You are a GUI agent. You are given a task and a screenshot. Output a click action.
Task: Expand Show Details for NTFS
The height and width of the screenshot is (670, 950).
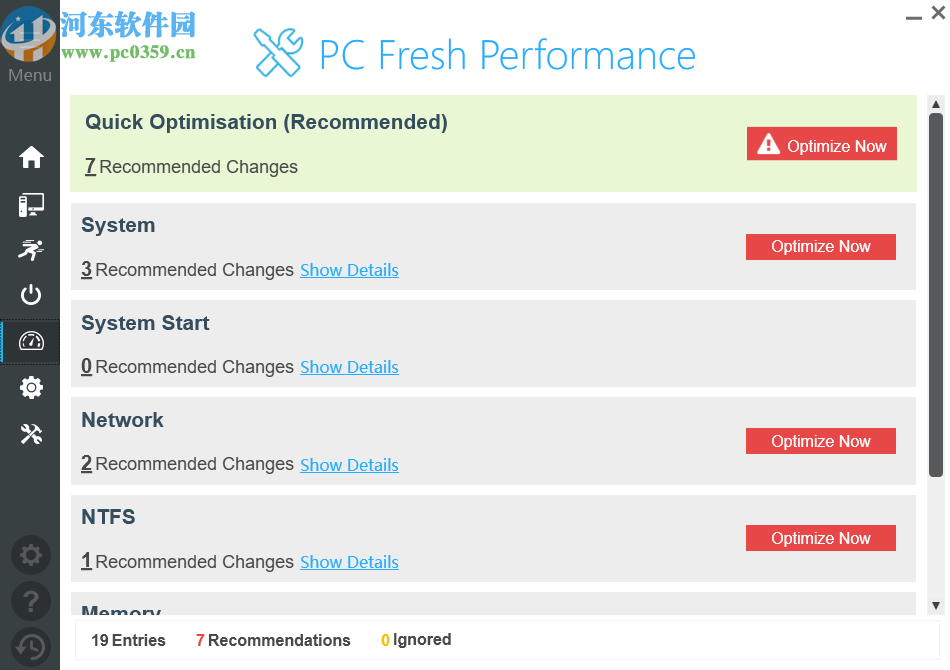[x=349, y=562]
